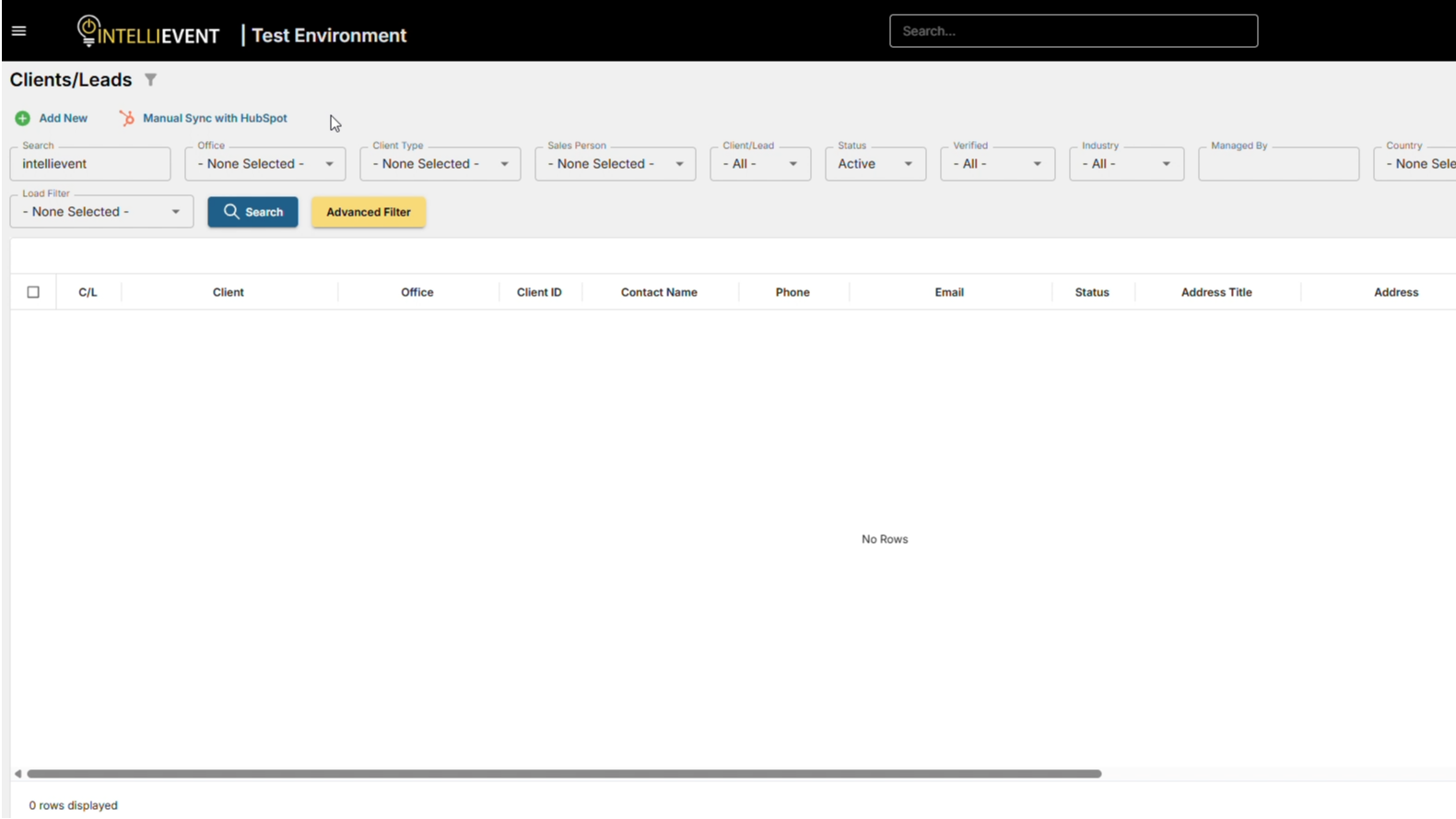
Task: Sort by the Phone column header
Action: pos(793,292)
